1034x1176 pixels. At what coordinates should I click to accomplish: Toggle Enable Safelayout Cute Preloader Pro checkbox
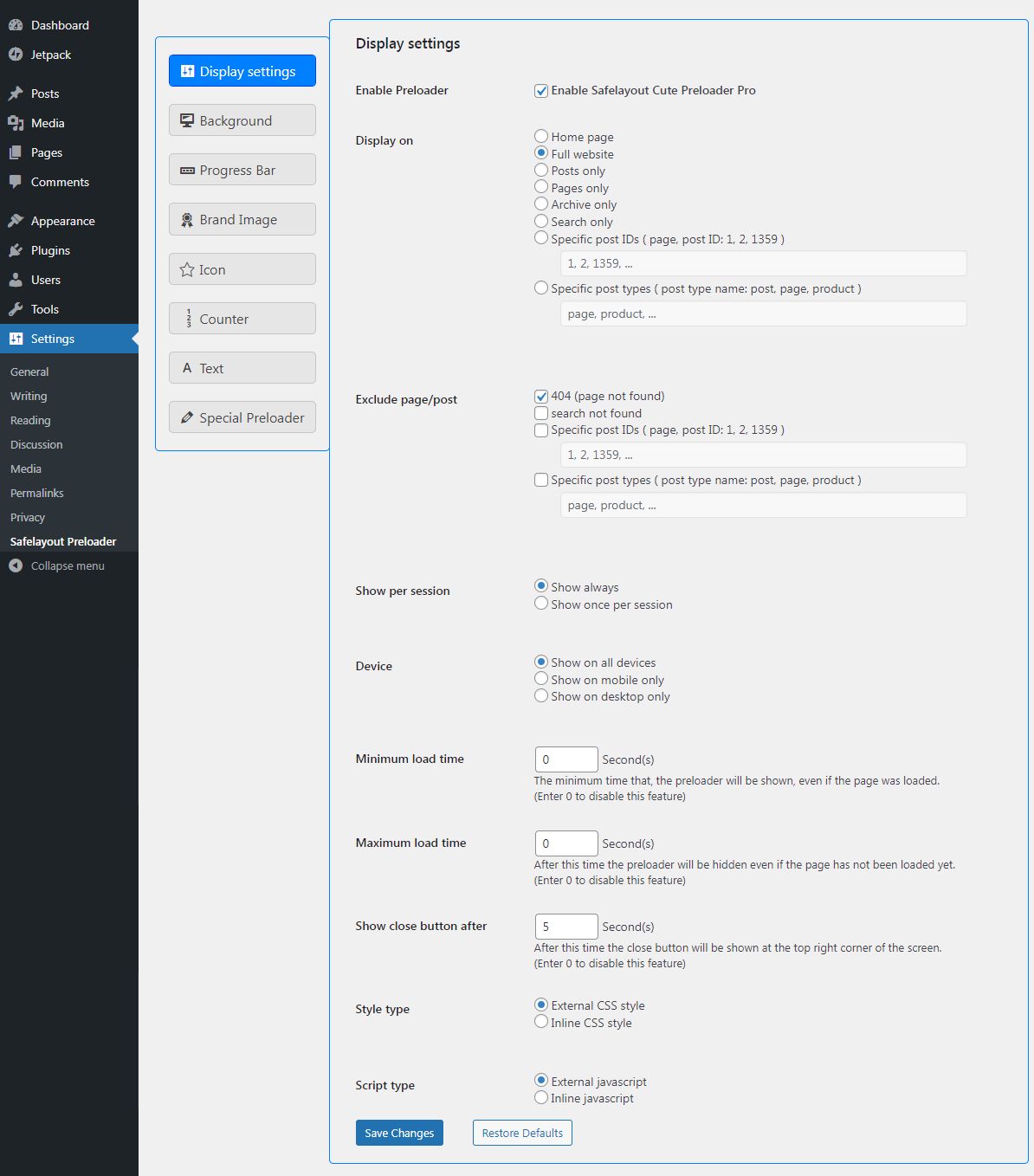pos(541,91)
